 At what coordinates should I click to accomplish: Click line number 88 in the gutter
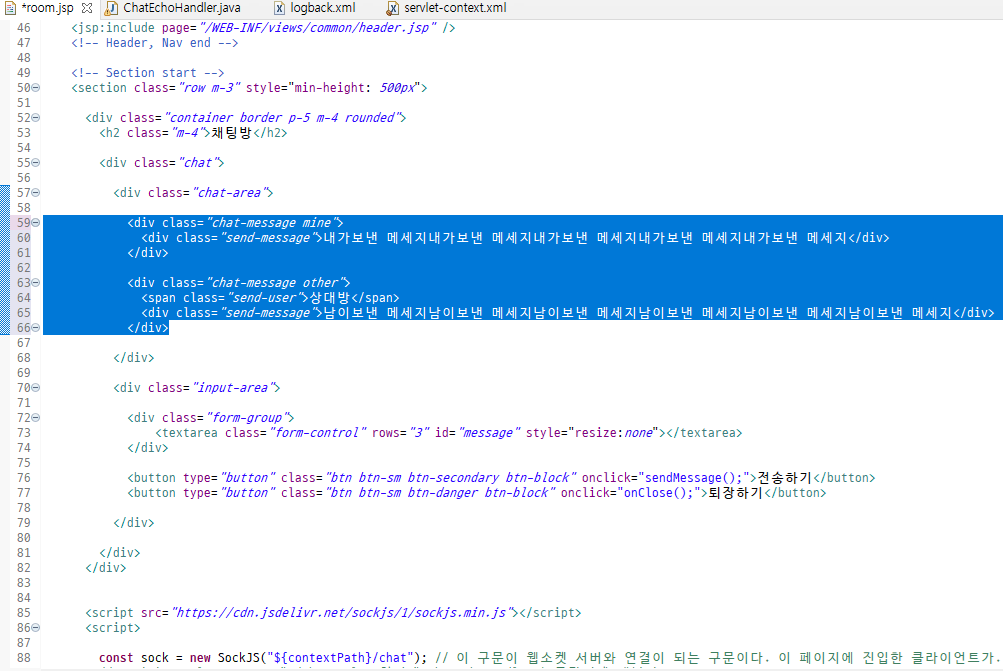click(24, 658)
